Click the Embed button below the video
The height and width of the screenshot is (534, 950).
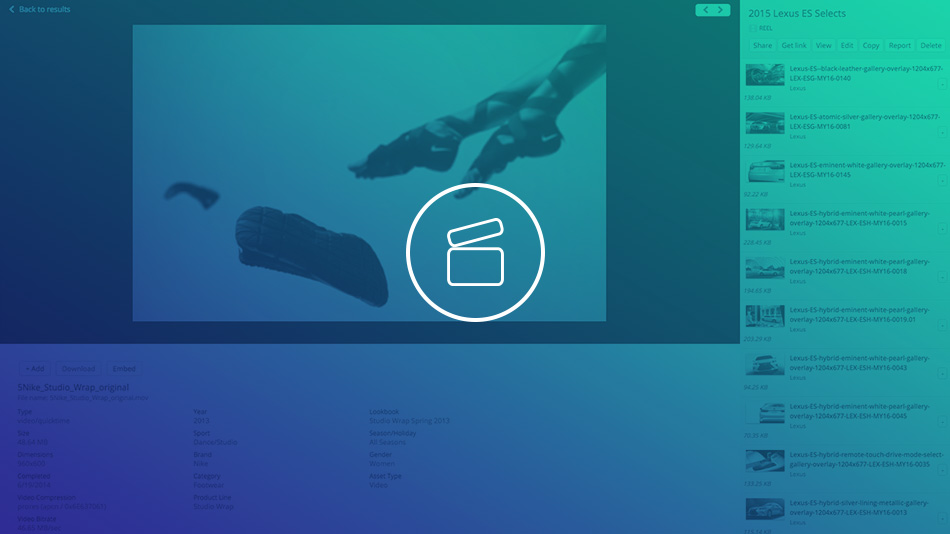click(124, 368)
